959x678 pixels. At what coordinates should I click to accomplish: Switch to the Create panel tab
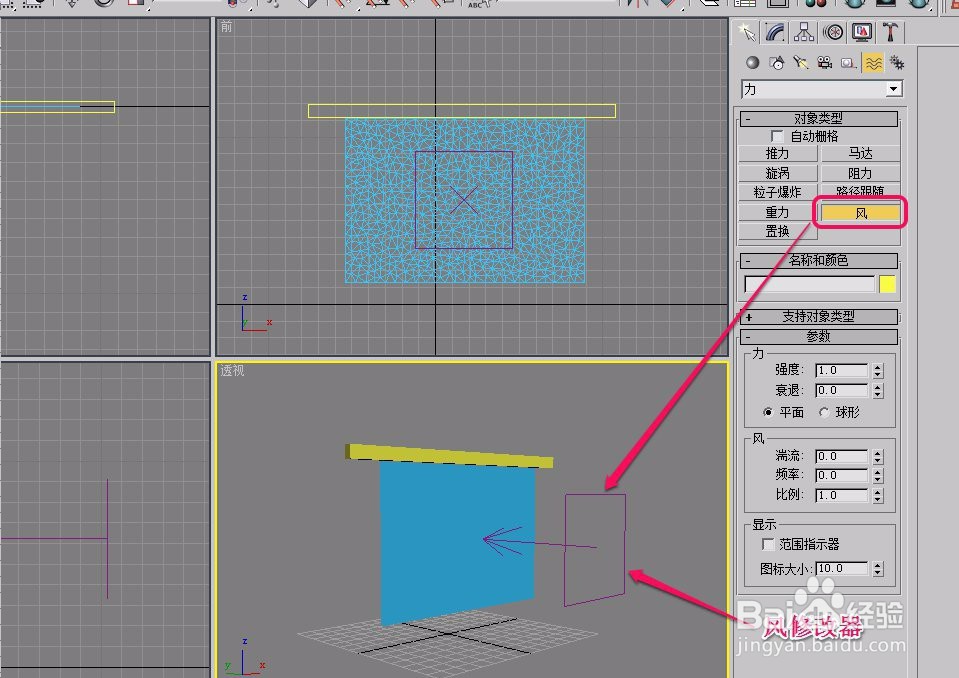tap(748, 32)
